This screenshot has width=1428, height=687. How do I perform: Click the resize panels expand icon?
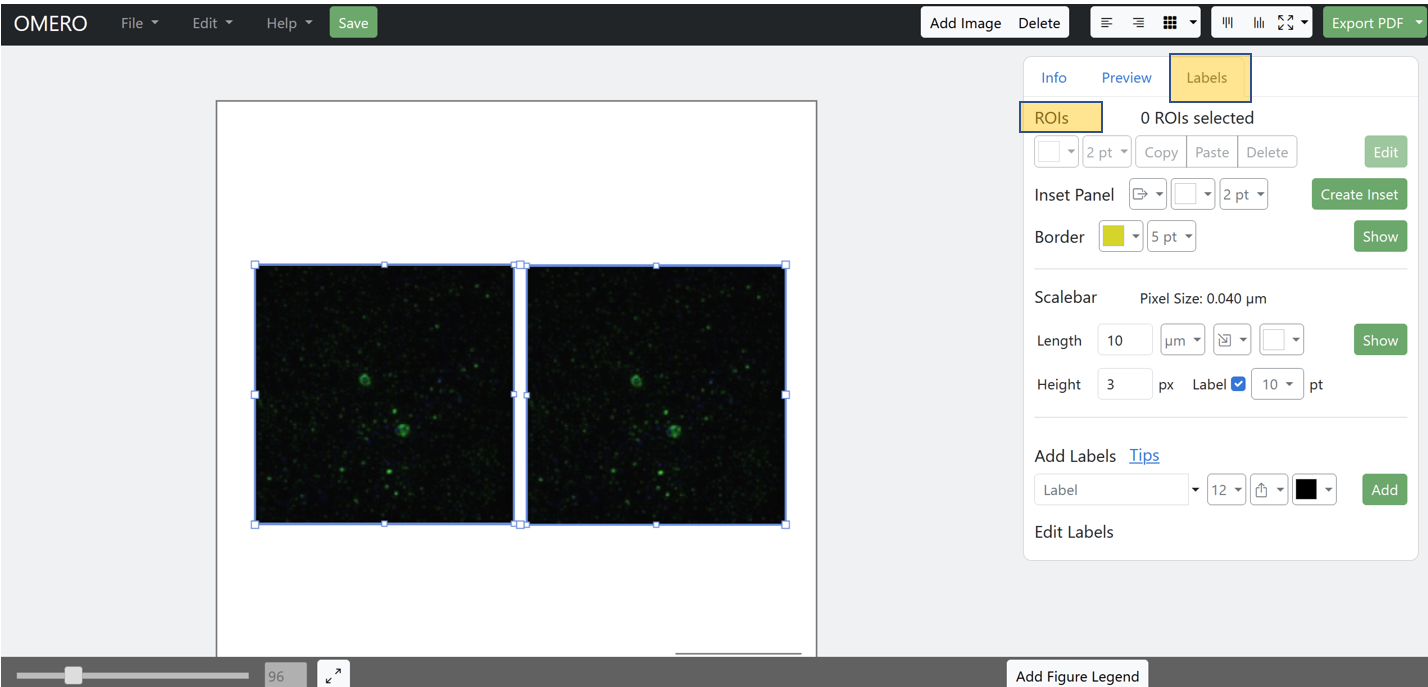point(1286,22)
